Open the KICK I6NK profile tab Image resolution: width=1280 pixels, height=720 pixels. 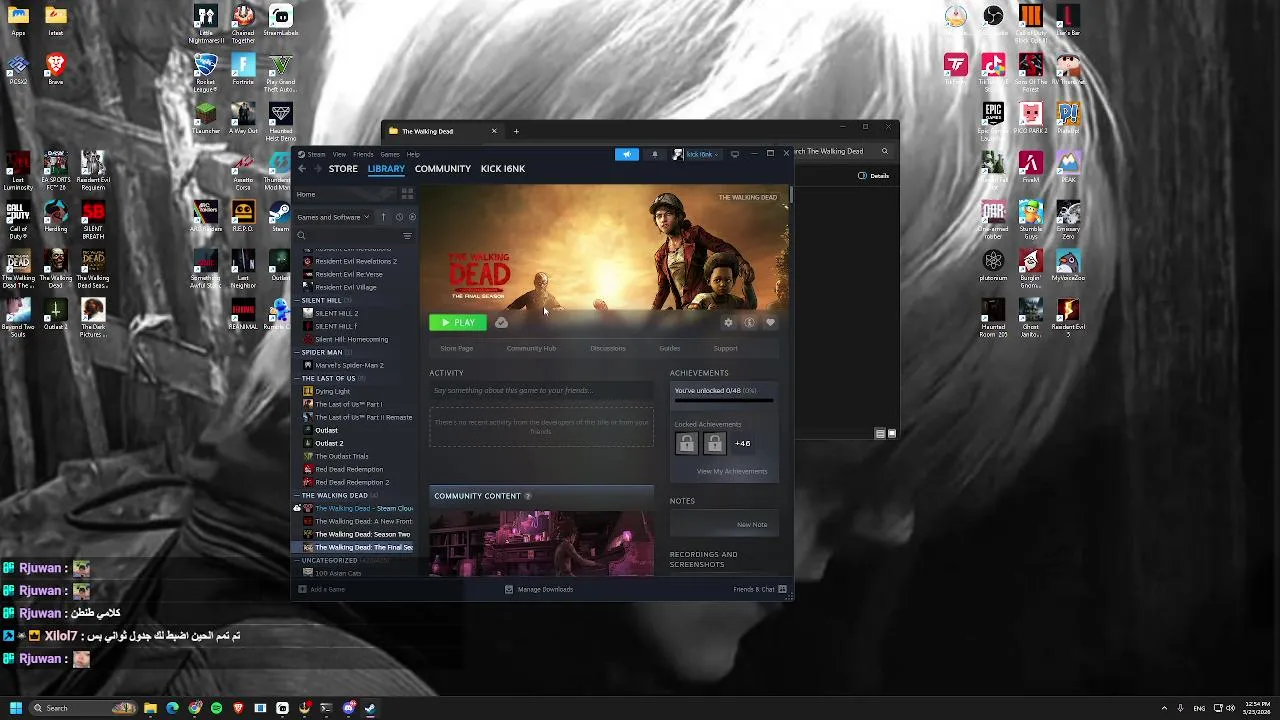click(503, 169)
